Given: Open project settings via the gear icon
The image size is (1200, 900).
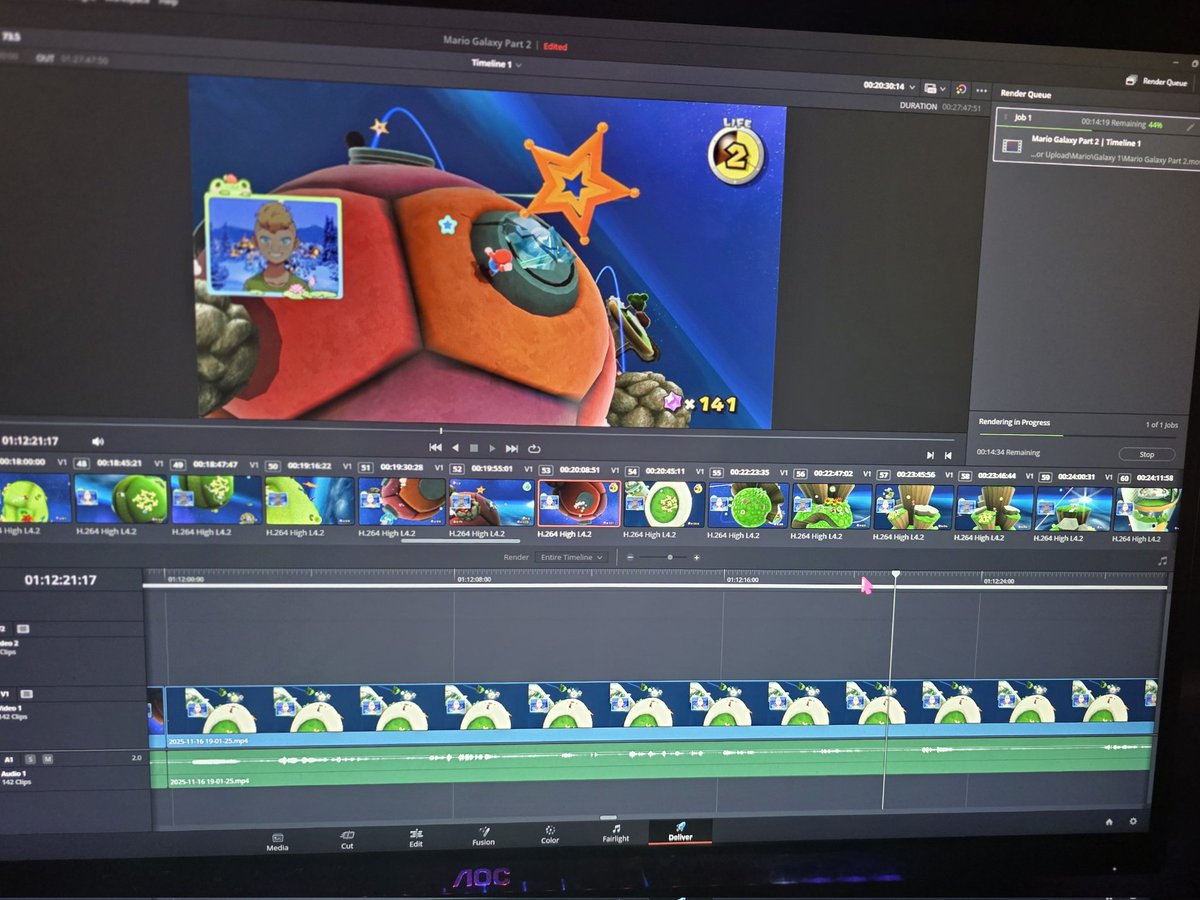Looking at the screenshot, I should point(1133,820).
